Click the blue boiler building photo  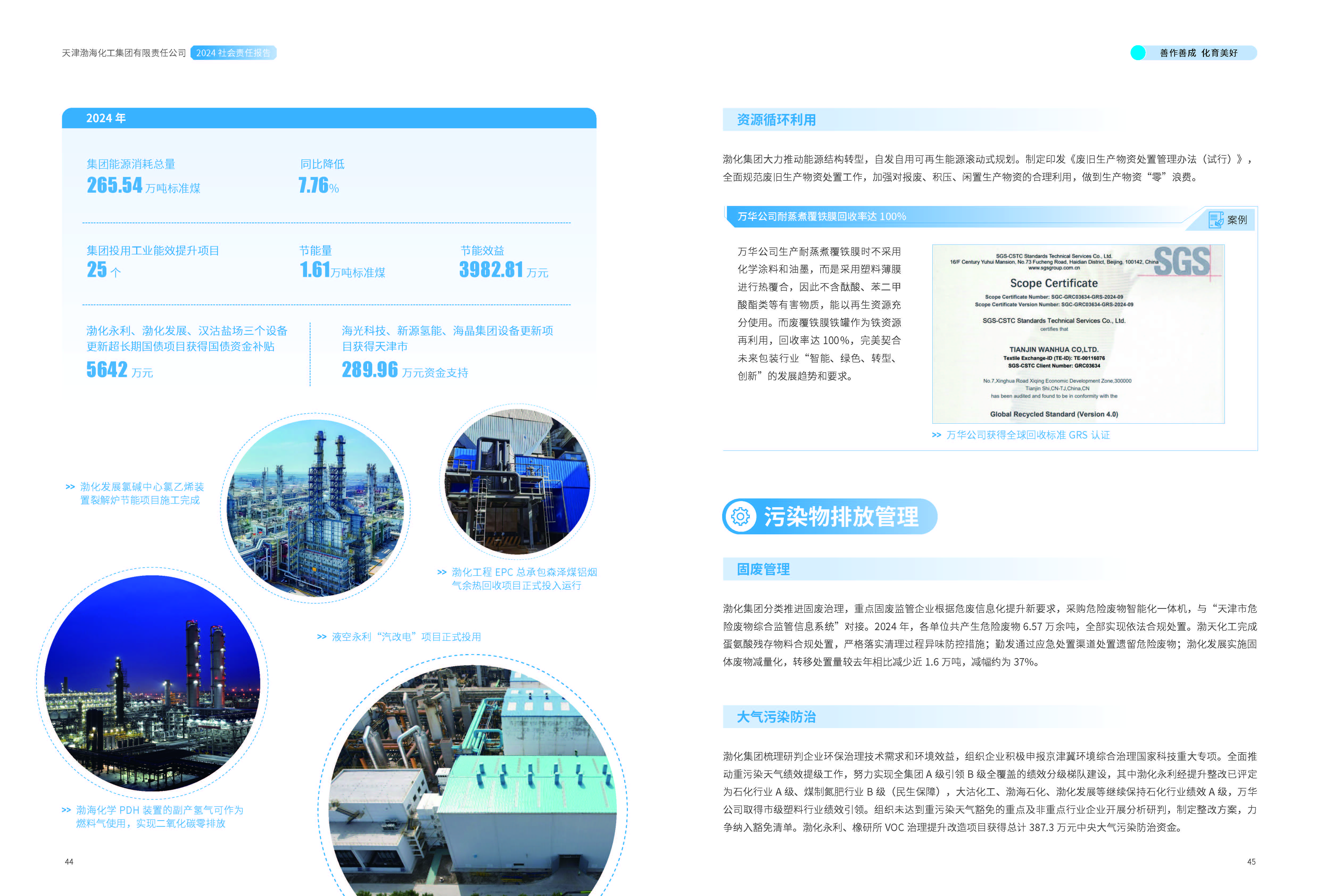(x=517, y=482)
